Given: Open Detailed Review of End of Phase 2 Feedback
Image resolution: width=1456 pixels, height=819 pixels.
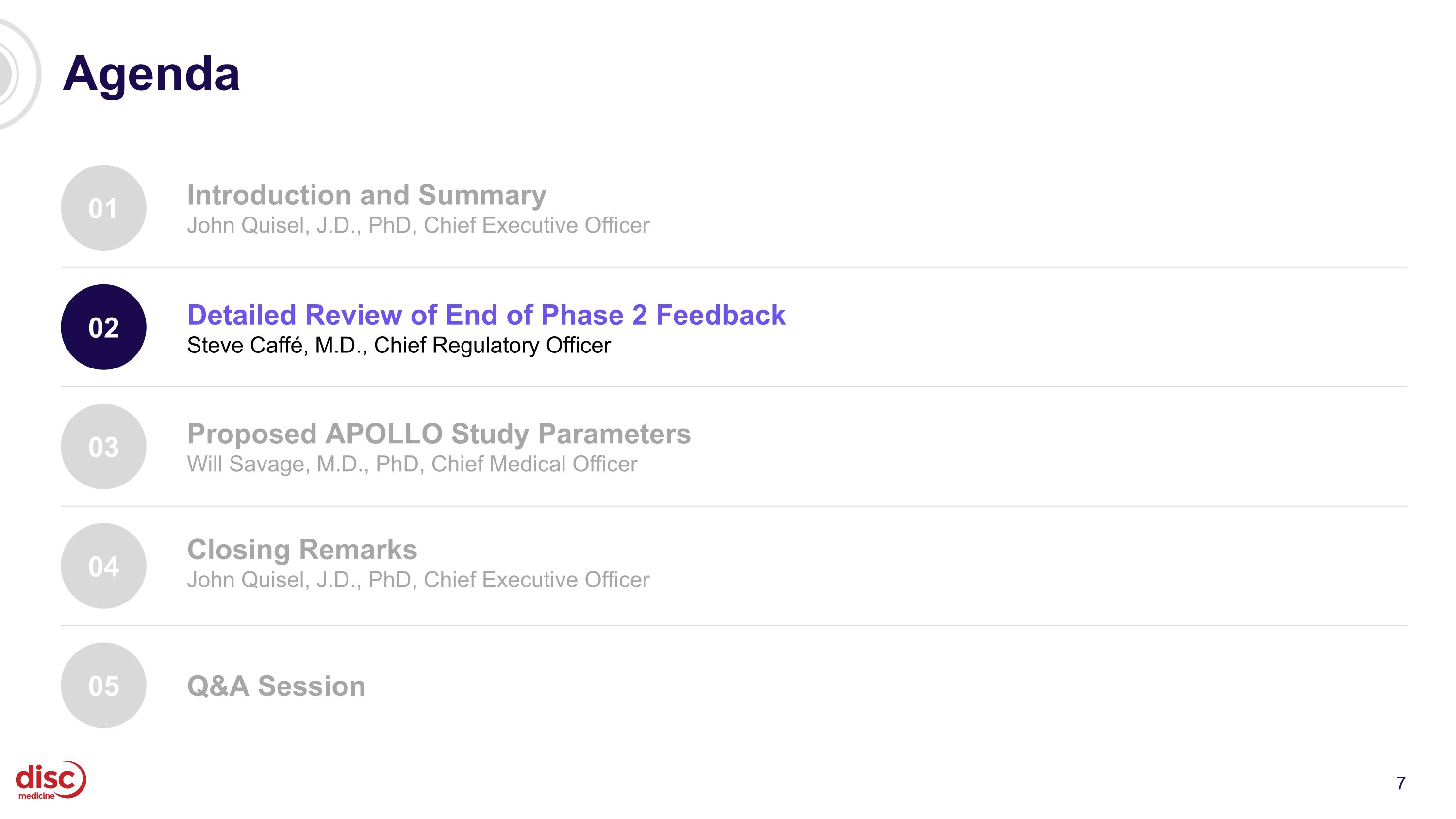Looking at the screenshot, I should click(x=486, y=315).
